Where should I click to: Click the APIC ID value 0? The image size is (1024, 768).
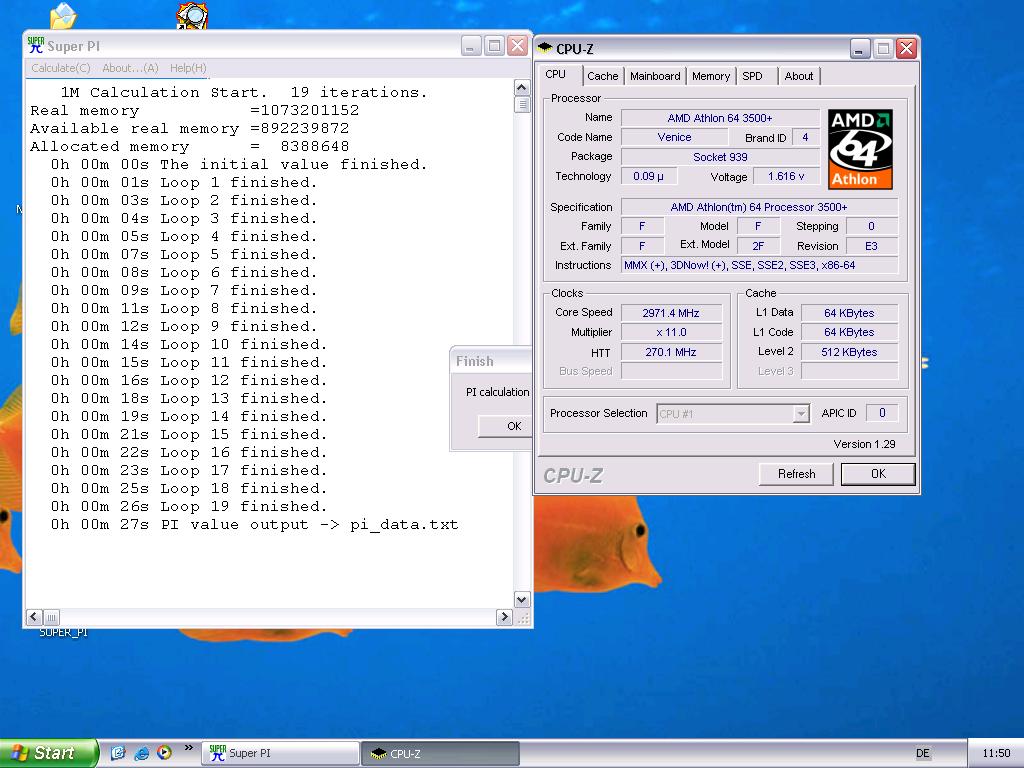(882, 413)
